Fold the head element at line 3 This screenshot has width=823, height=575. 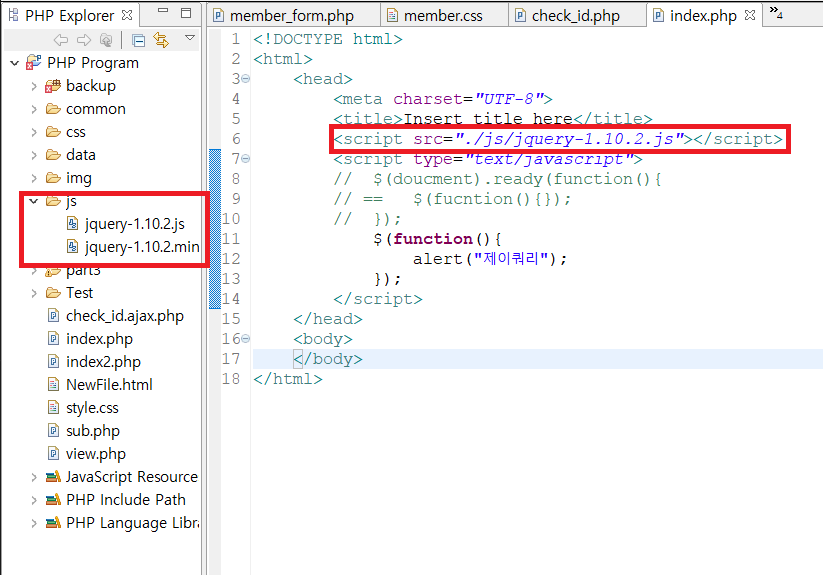(245, 79)
